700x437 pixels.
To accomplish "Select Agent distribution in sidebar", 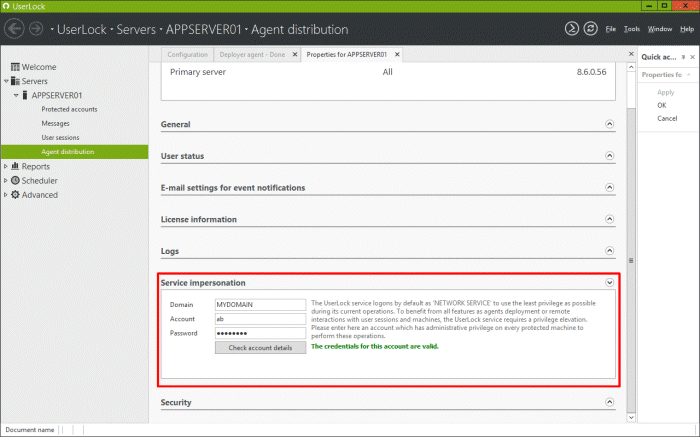I will pos(75,152).
